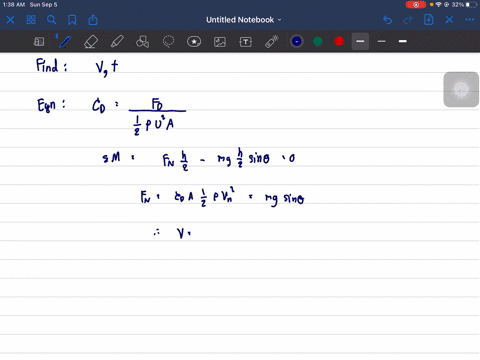
Task: Undo the last stroke
Action: (387, 20)
